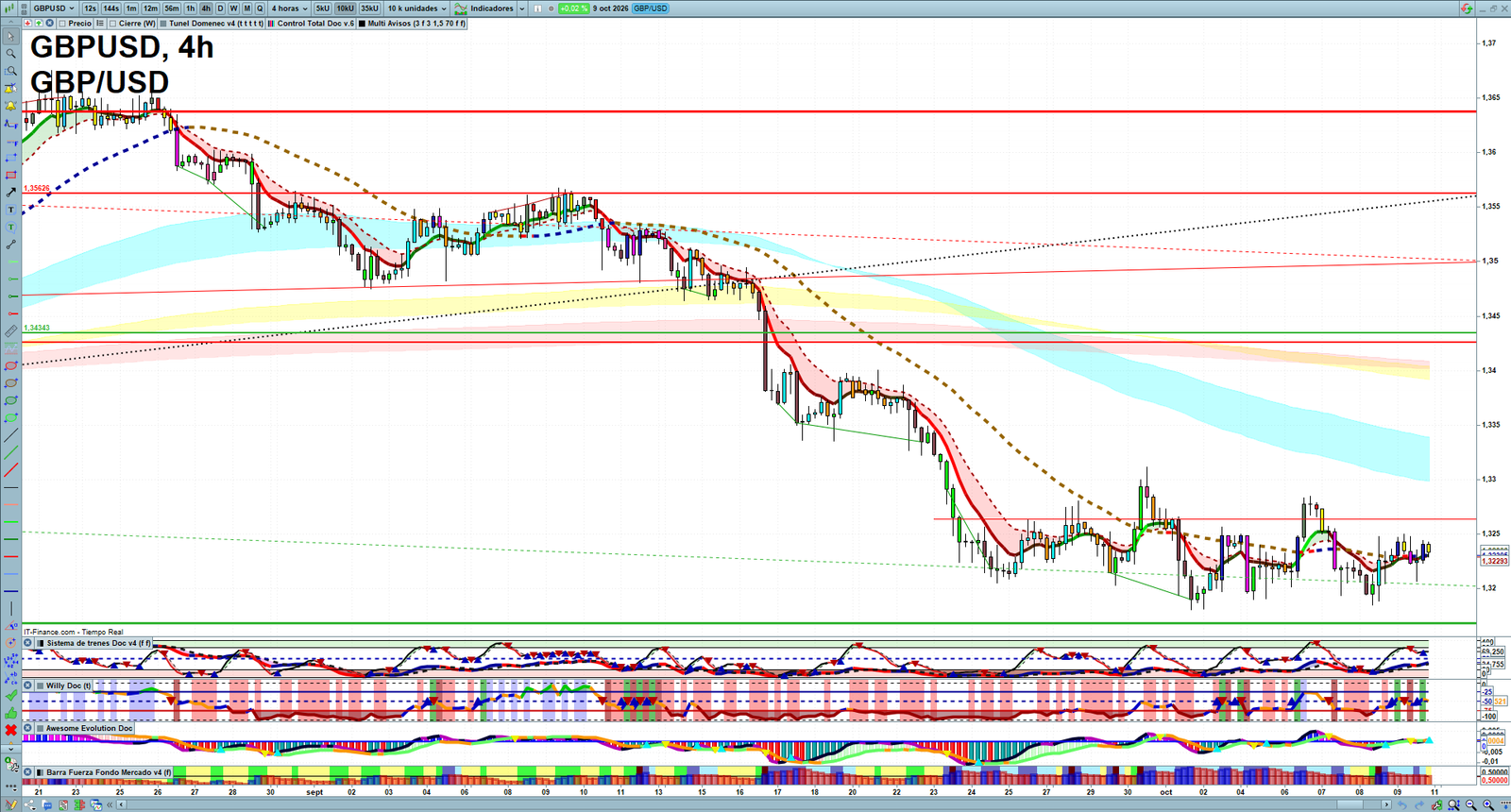Click the double-arrow collapse icon at bottom
This screenshot has width=1511, height=812.
[x=110, y=804]
